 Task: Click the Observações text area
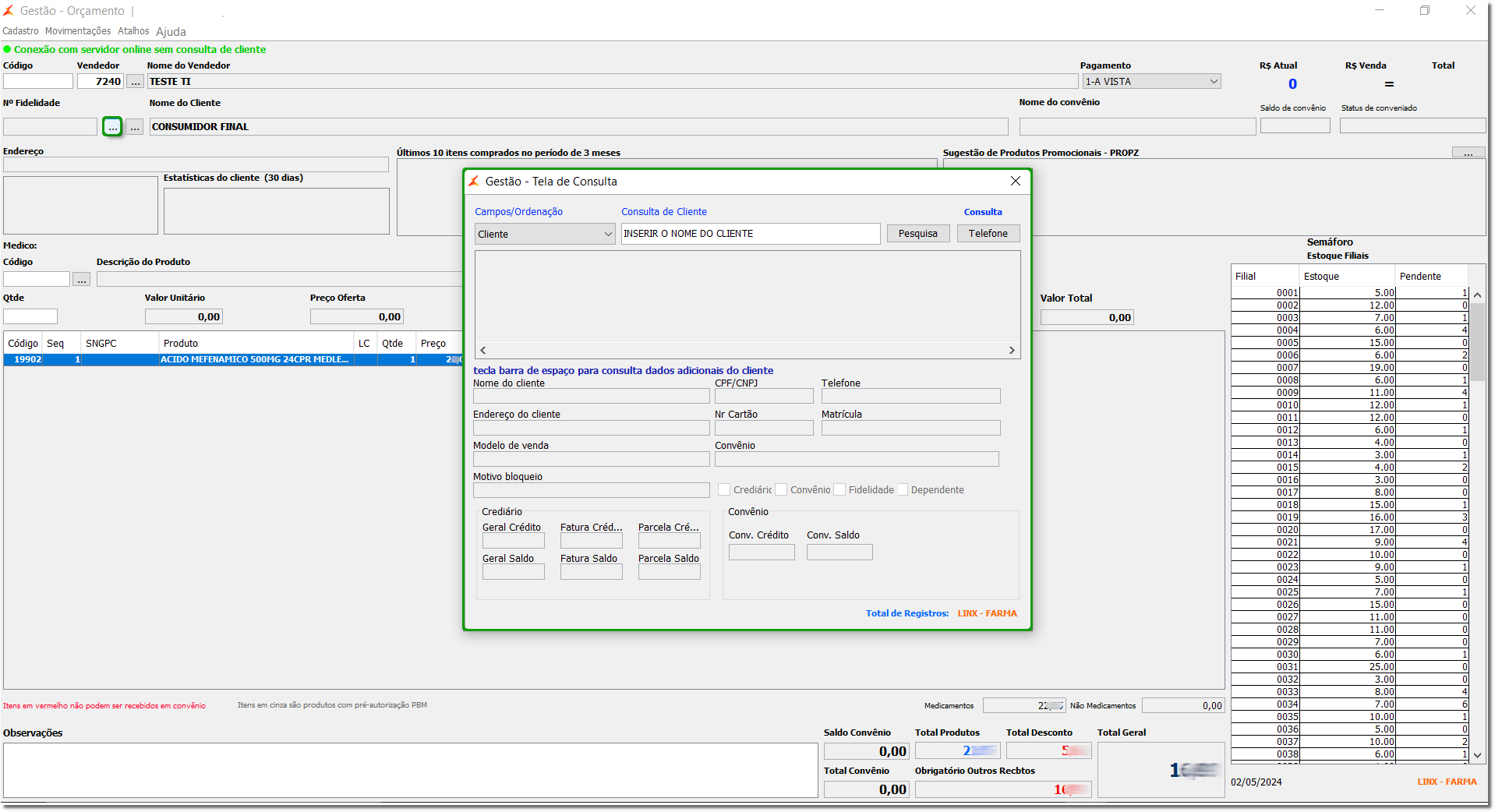411,770
